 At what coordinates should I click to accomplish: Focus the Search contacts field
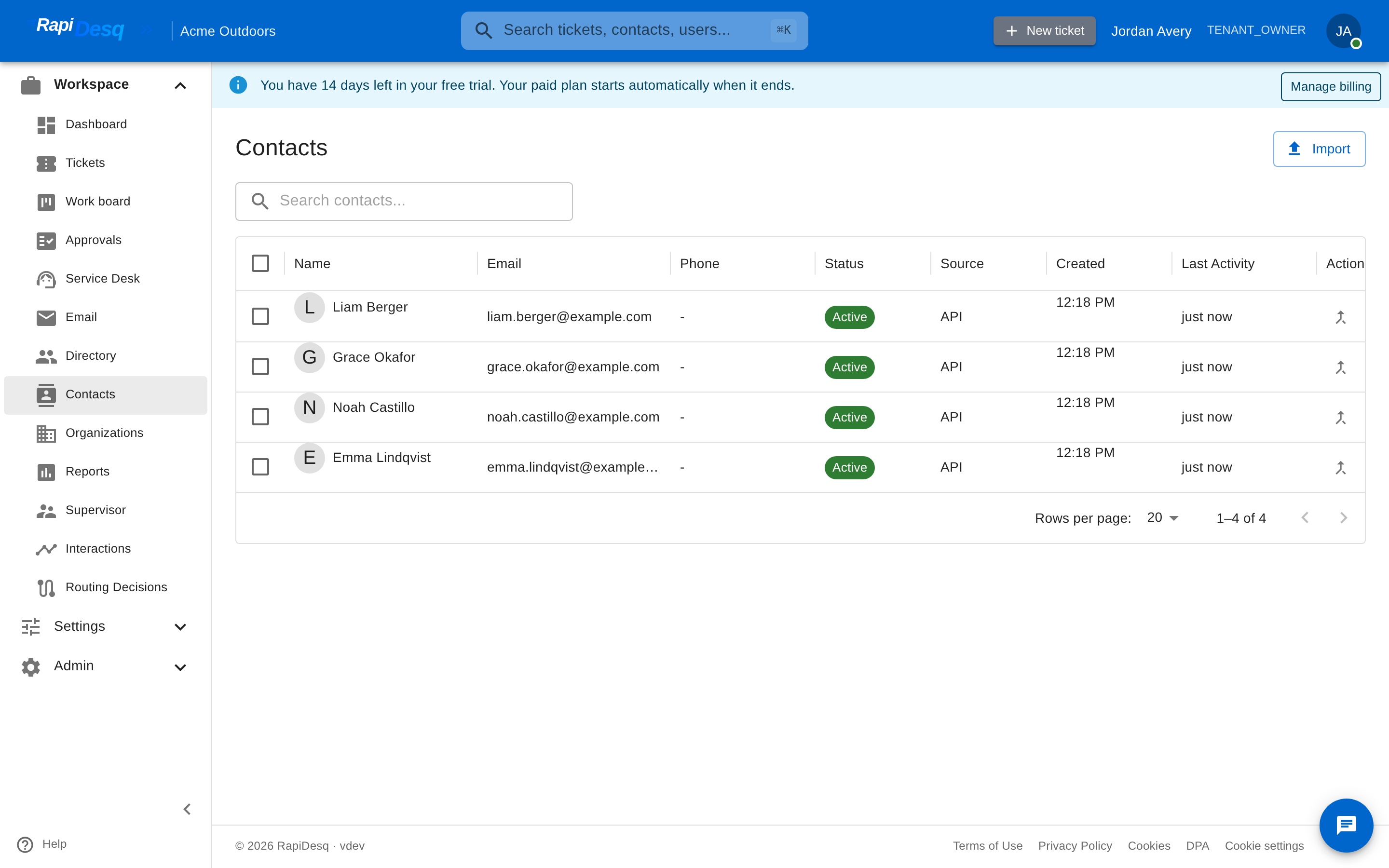pyautogui.click(x=404, y=202)
